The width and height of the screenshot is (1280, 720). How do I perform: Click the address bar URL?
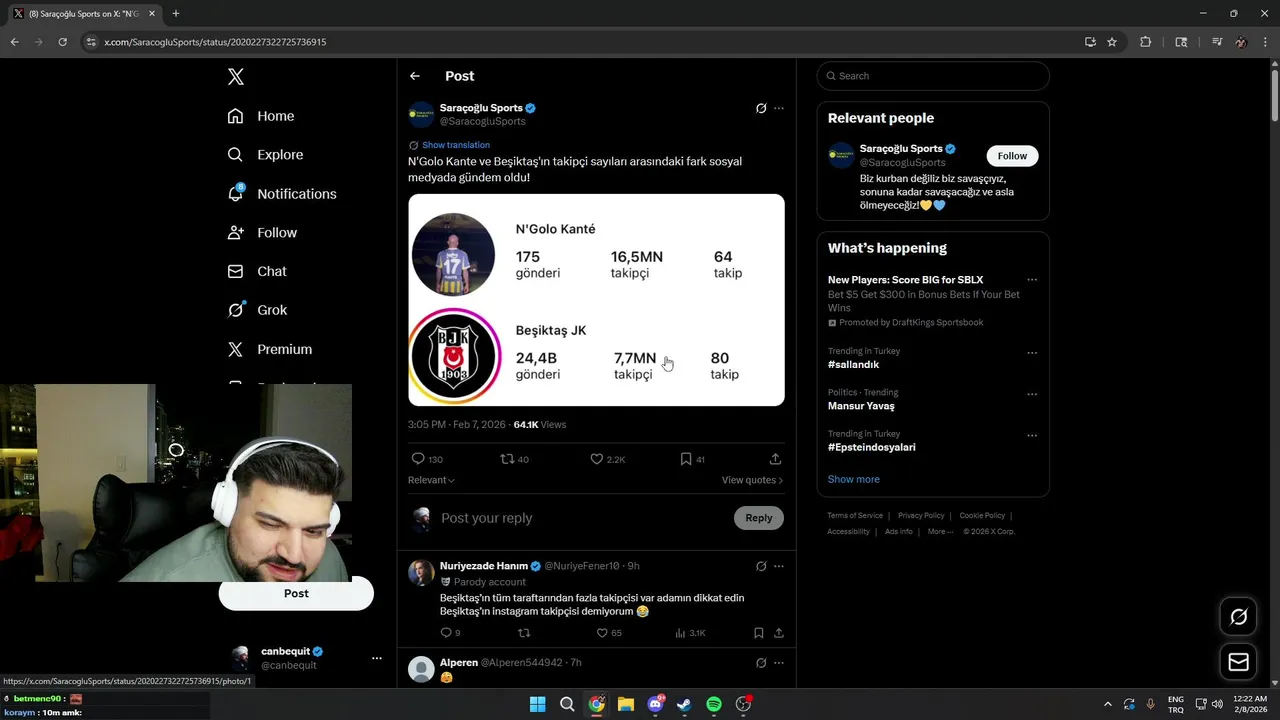[215, 42]
